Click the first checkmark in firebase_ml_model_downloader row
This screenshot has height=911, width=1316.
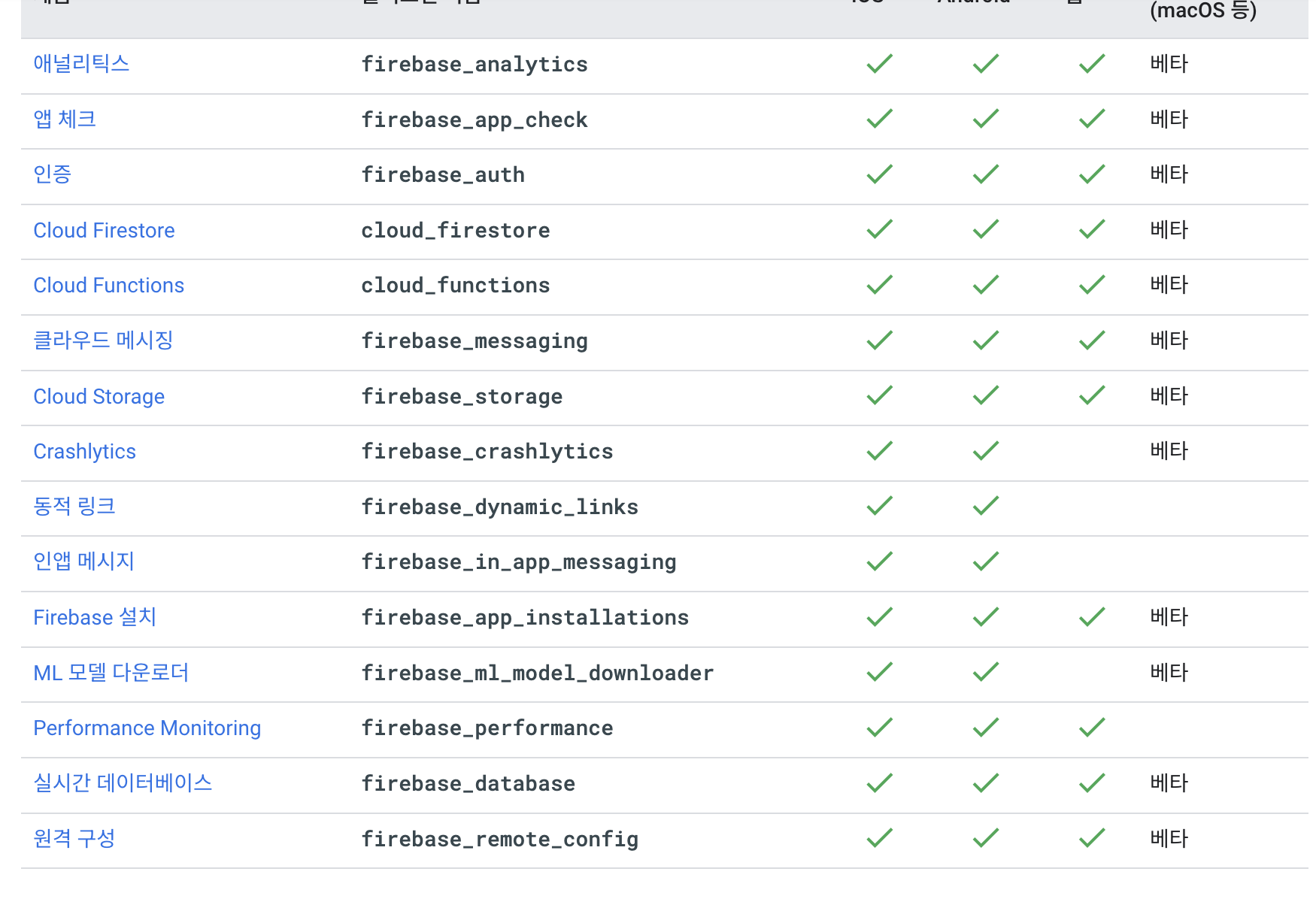click(x=880, y=672)
